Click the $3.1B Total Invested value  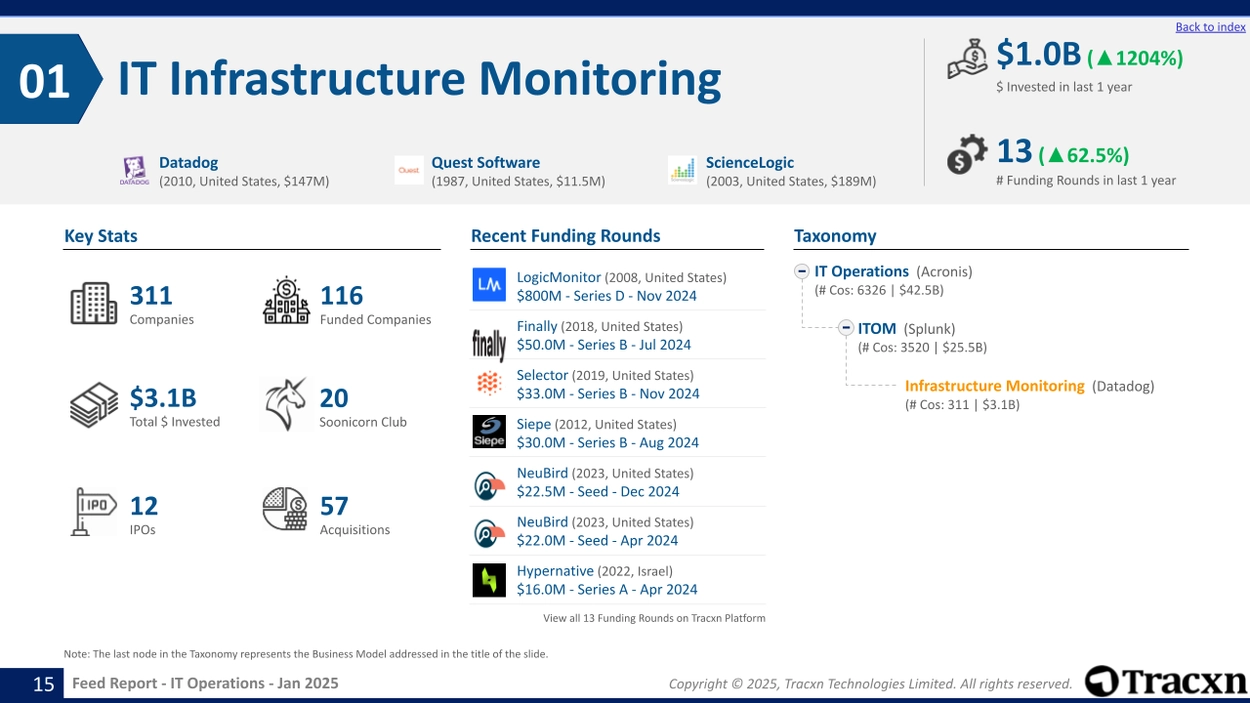163,397
